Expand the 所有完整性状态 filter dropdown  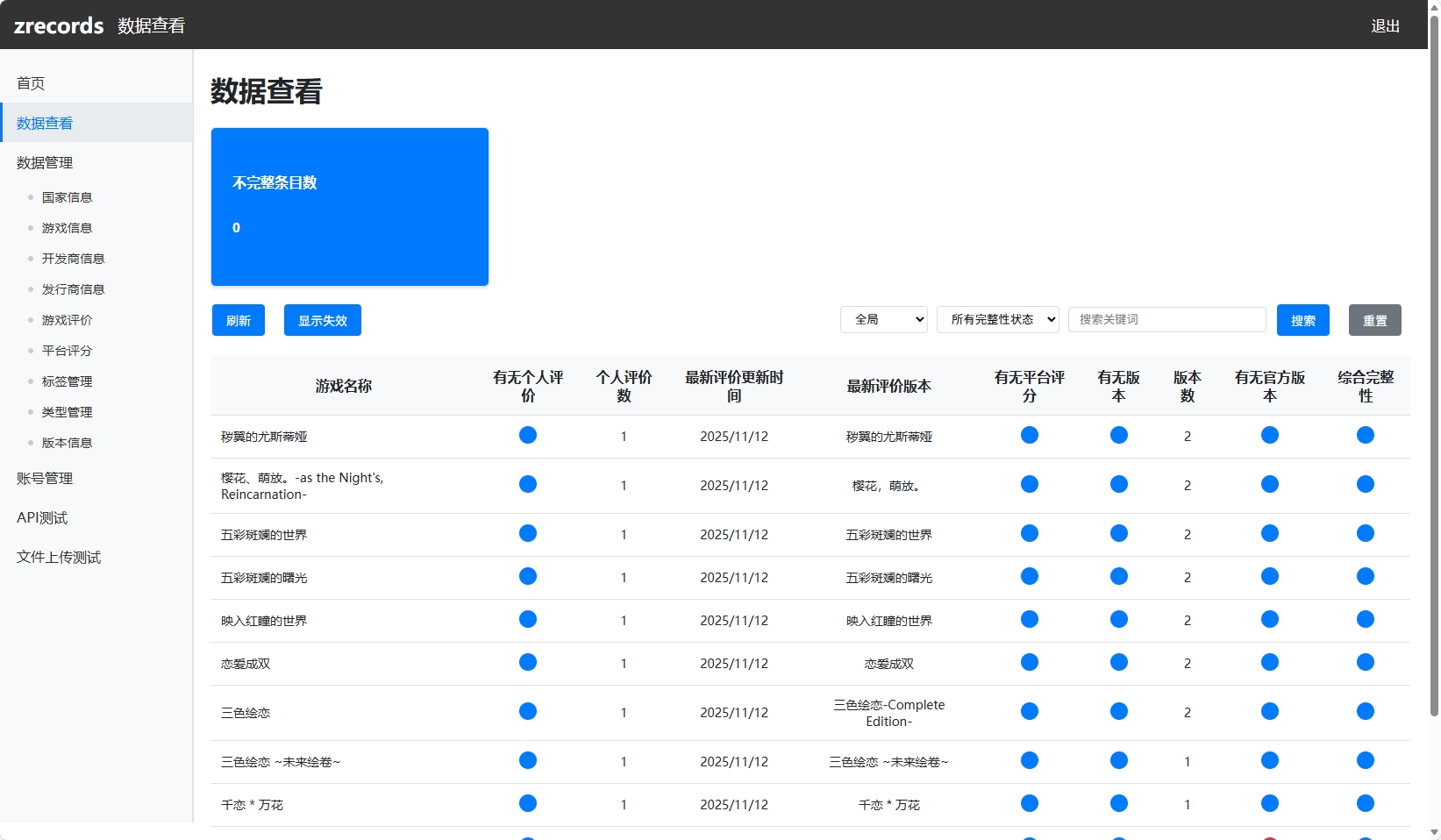997,319
